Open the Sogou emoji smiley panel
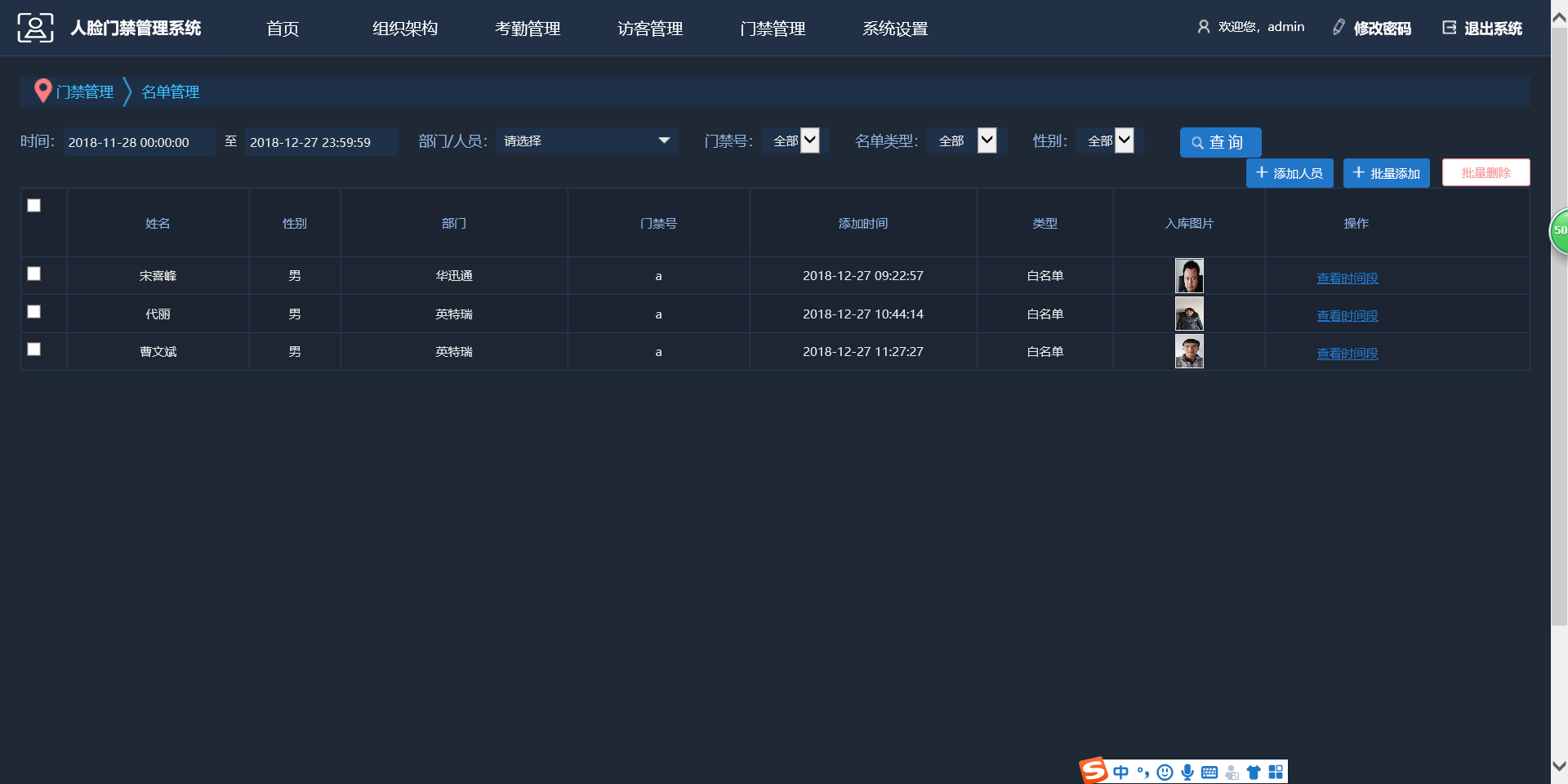 point(1165,772)
